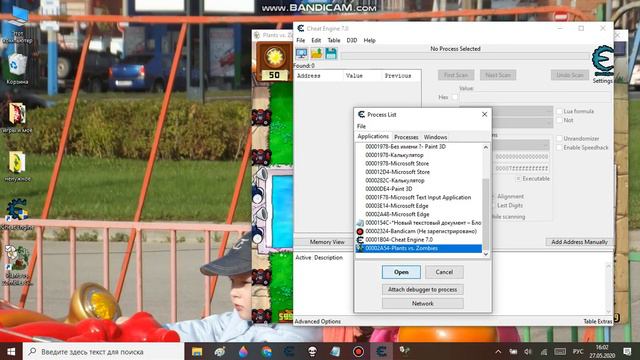
Task: Open File Explorer from the taskbar
Action: tap(197, 351)
